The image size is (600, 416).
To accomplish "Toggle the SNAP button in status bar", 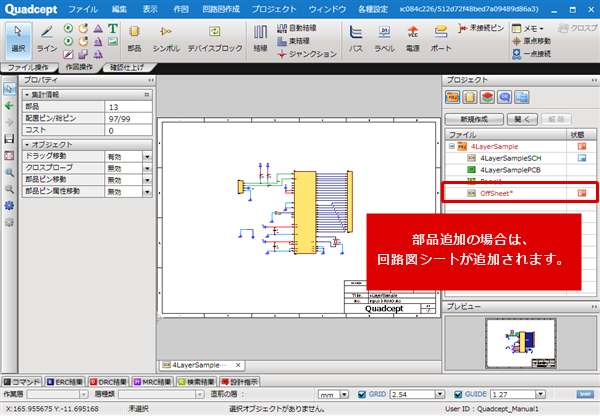I will (585, 394).
